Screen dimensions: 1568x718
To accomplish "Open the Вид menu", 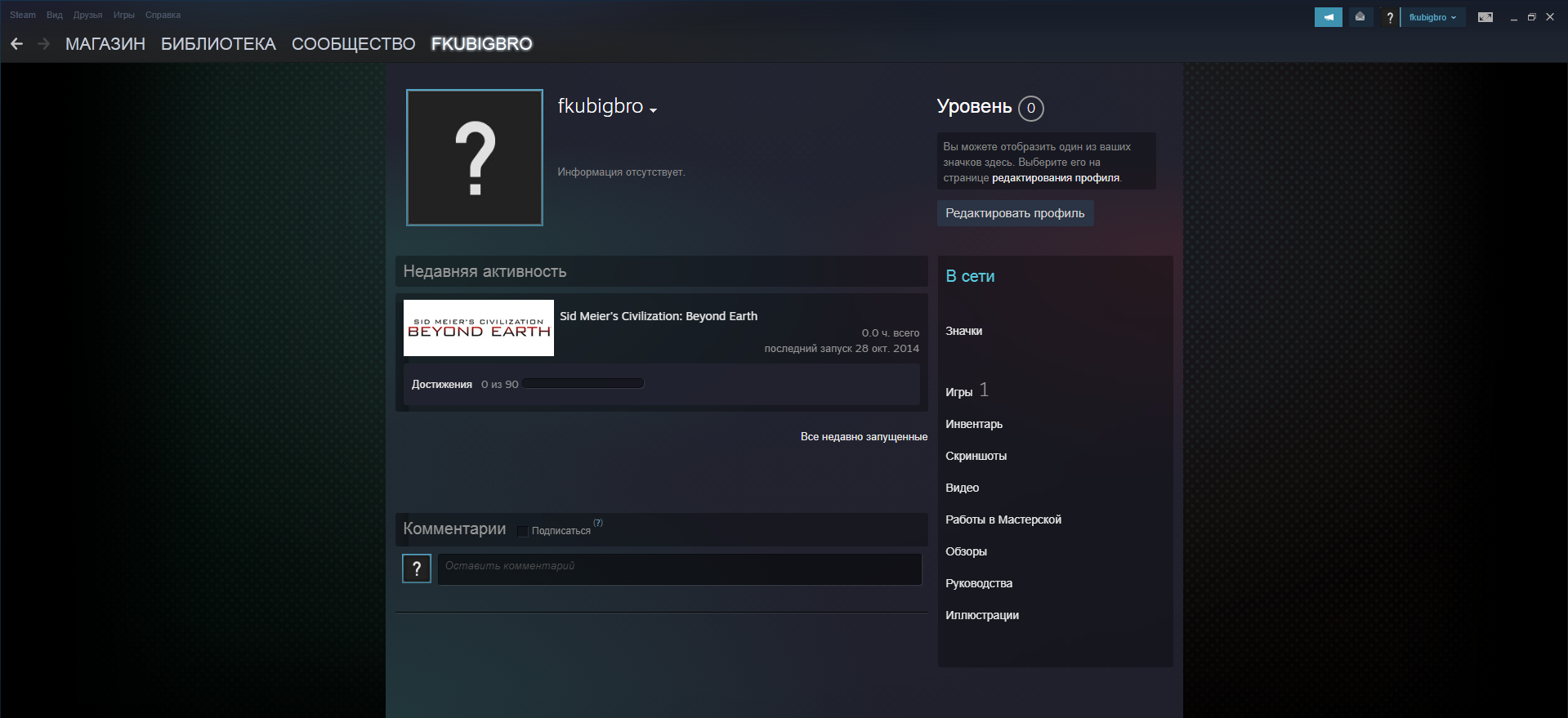I will tap(55, 15).
